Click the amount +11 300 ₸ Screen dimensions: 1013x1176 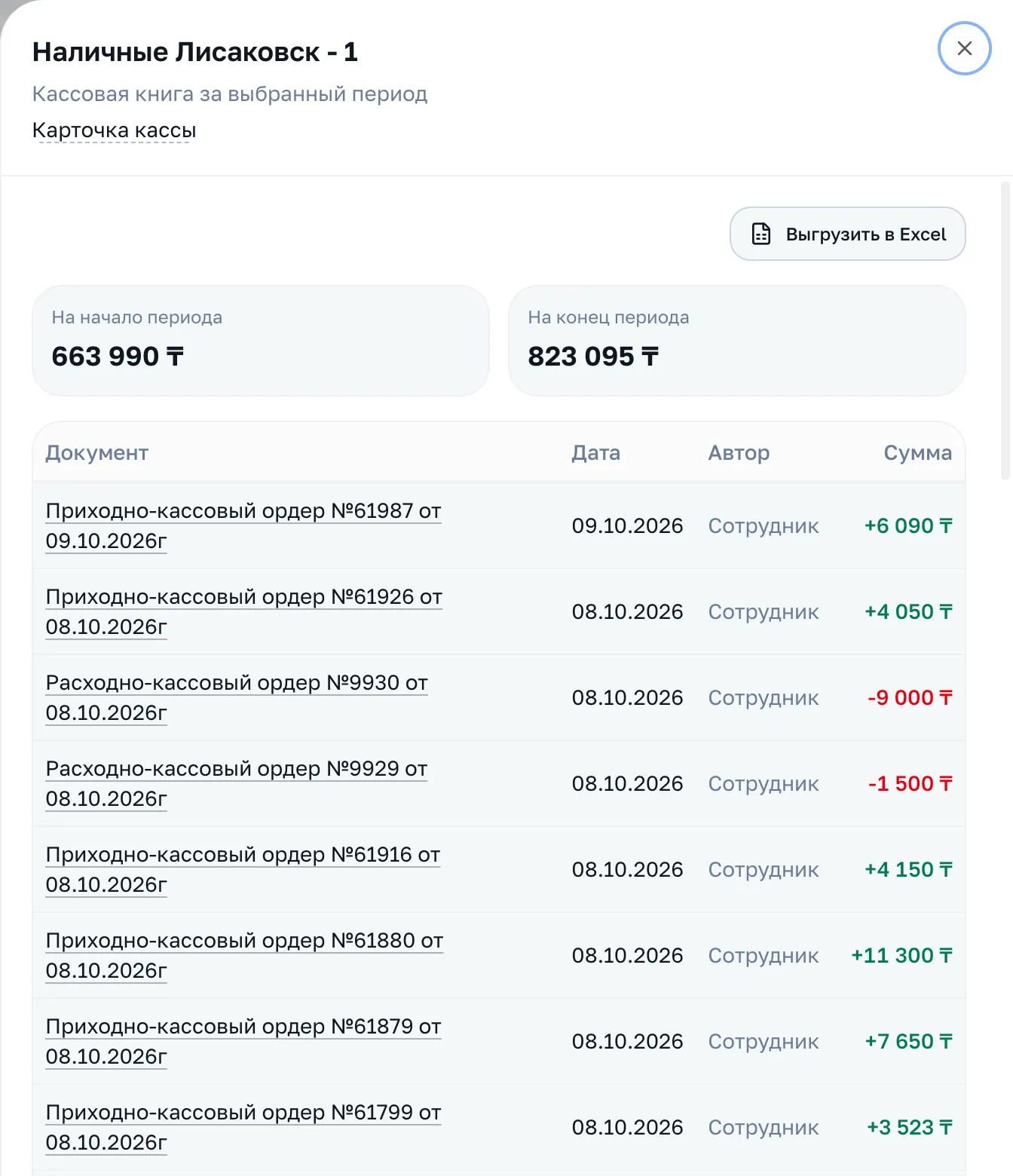click(x=901, y=955)
